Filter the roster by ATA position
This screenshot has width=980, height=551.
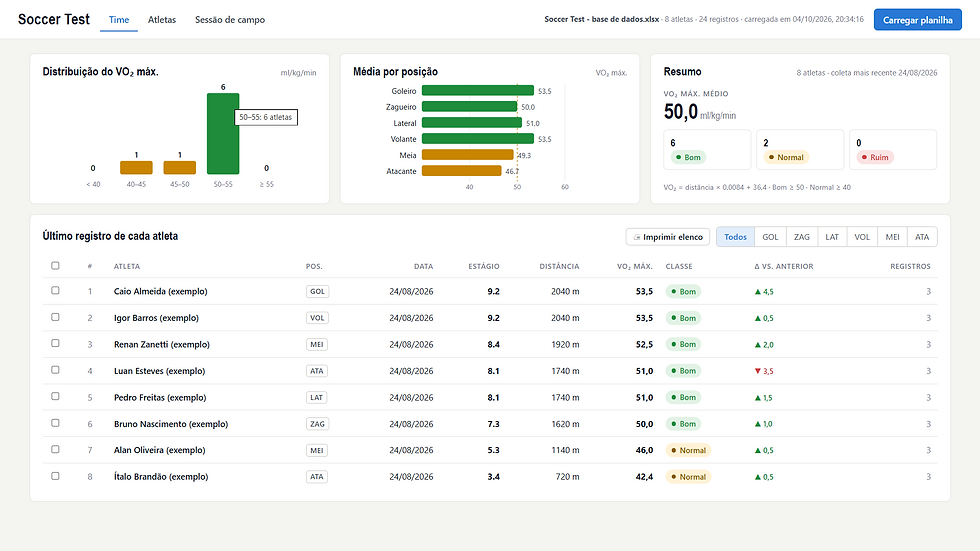coord(922,237)
